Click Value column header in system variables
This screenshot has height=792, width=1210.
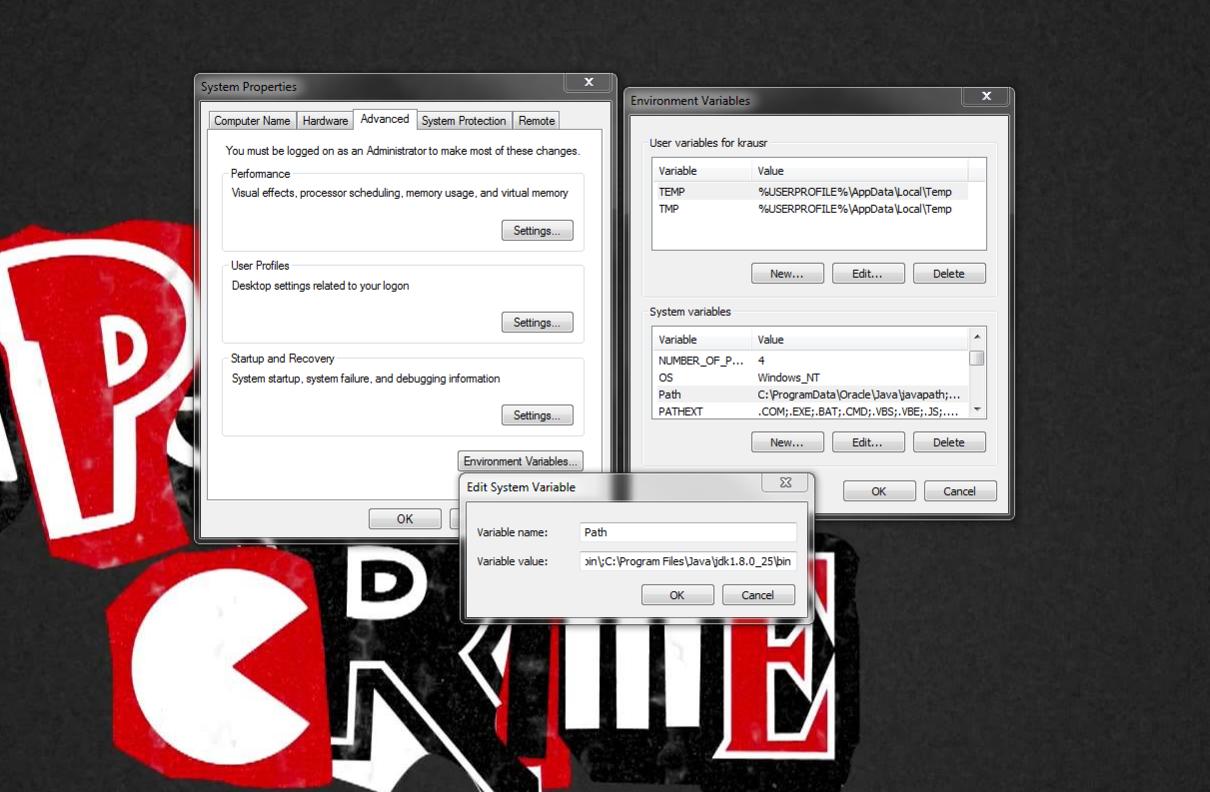[x=859, y=340]
